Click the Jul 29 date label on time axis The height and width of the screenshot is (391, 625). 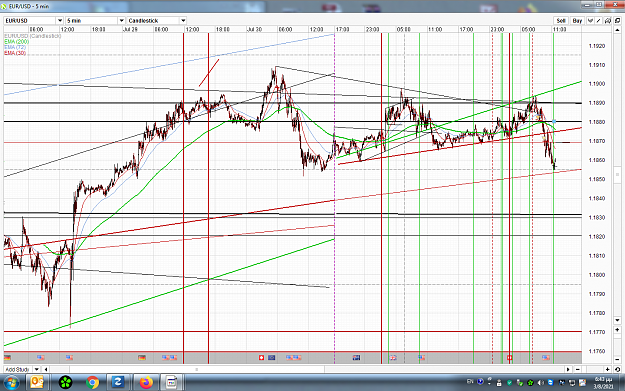(130, 29)
